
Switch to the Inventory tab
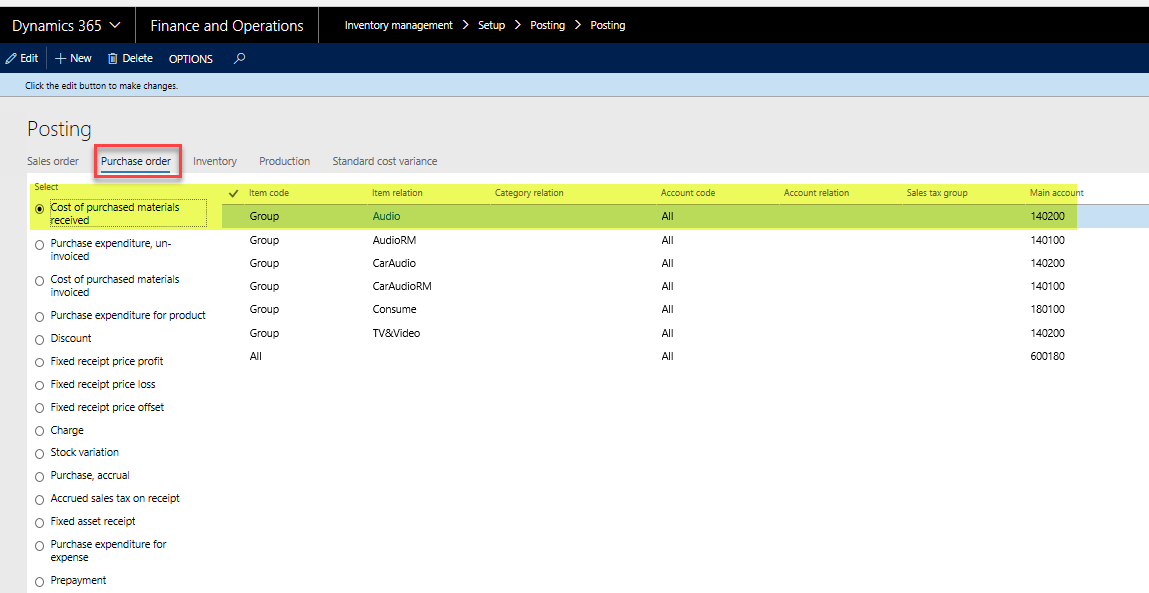pos(215,161)
